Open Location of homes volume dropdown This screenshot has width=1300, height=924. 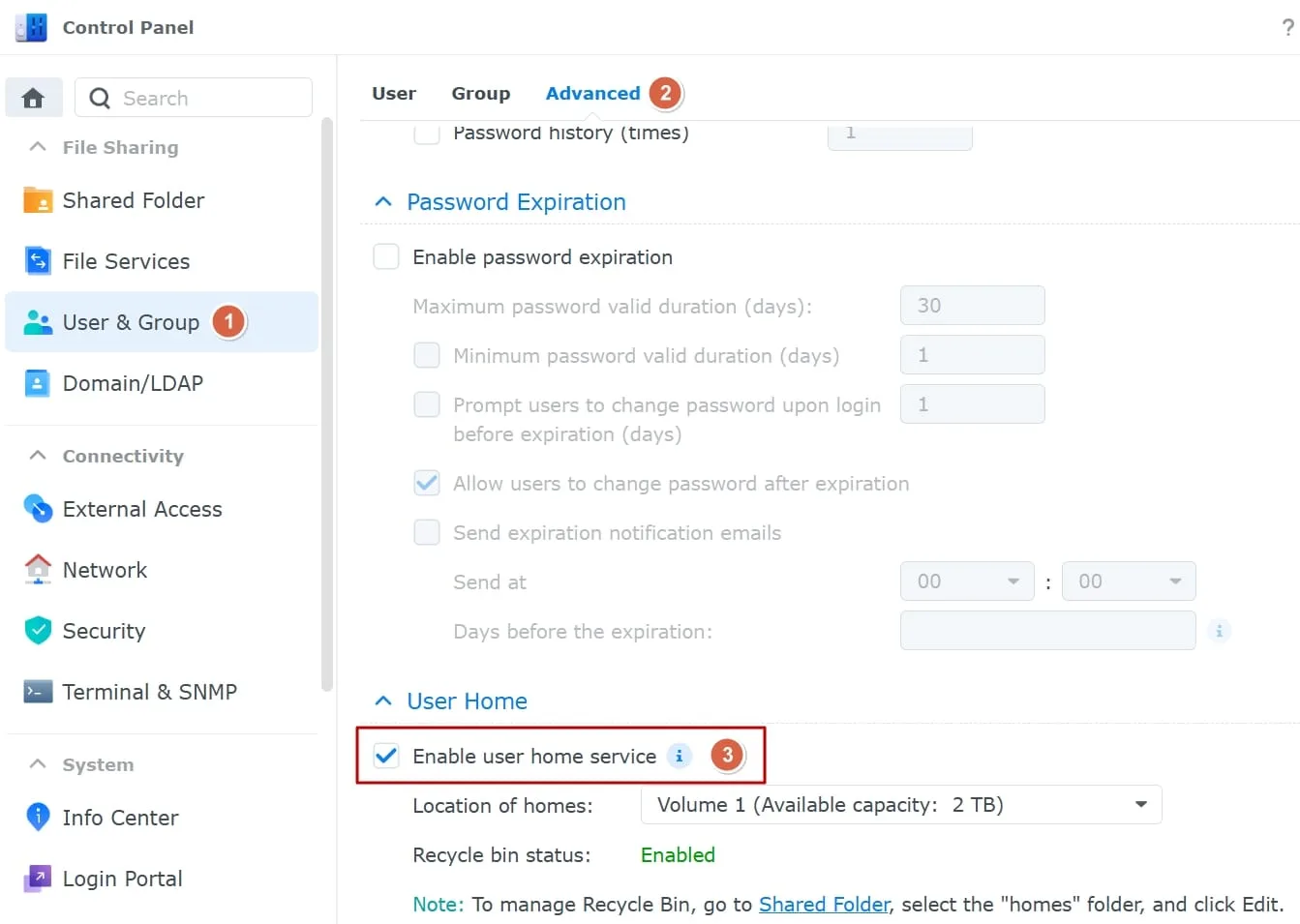point(901,804)
